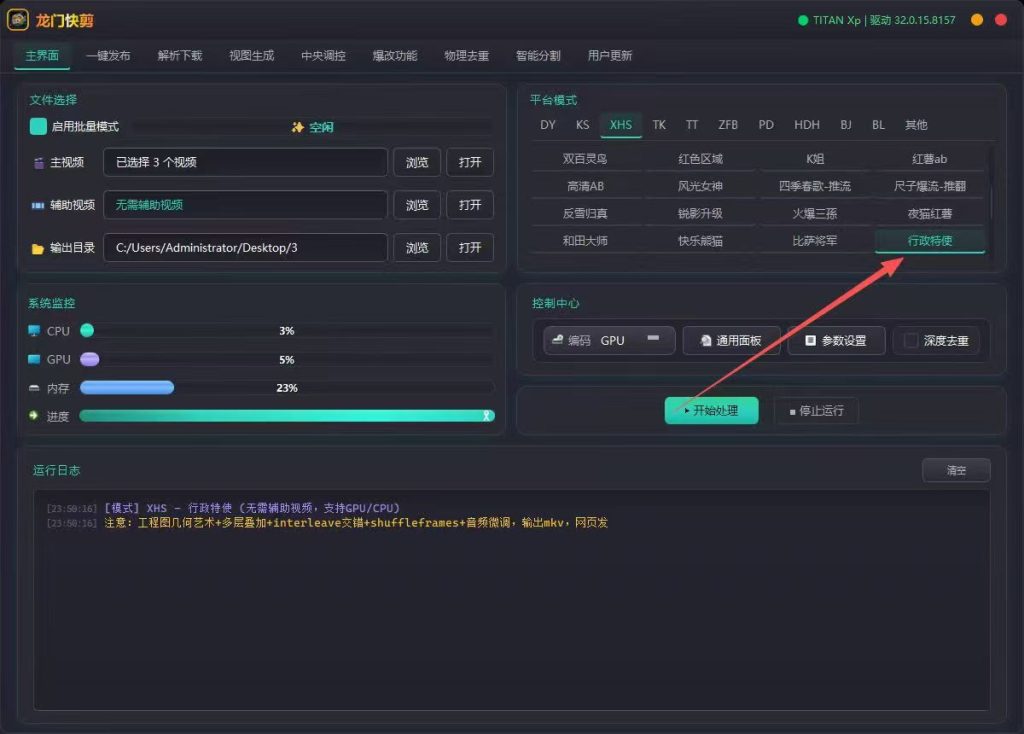Open the 解析下载 tab
The width and height of the screenshot is (1024, 734).
[180, 56]
